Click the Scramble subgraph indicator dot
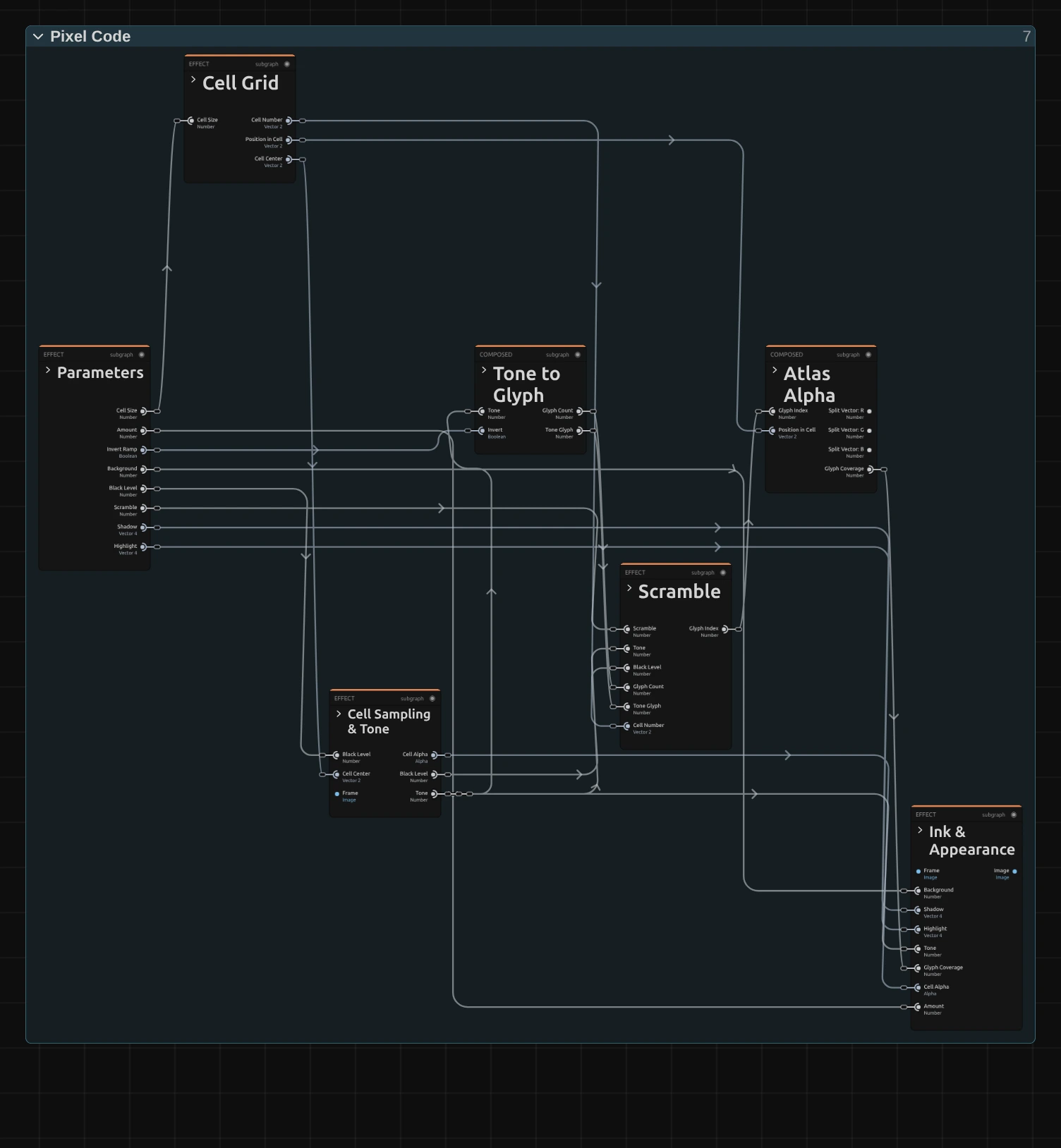Image resolution: width=1061 pixels, height=1148 pixels. (723, 573)
